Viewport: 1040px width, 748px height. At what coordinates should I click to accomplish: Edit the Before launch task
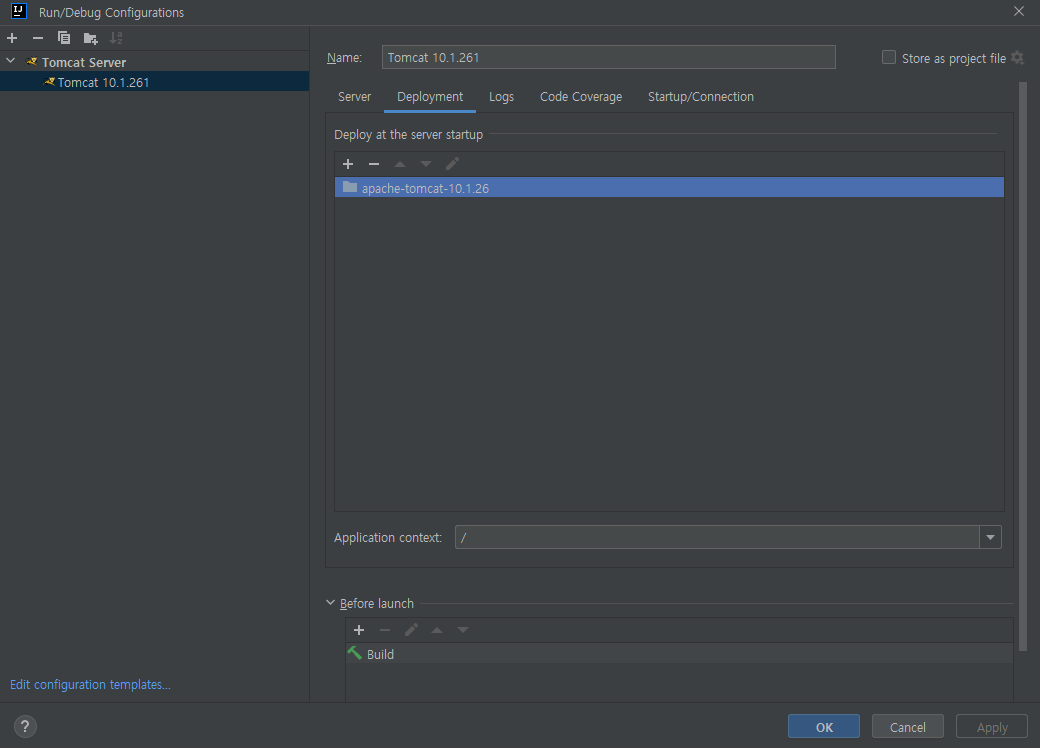411,630
